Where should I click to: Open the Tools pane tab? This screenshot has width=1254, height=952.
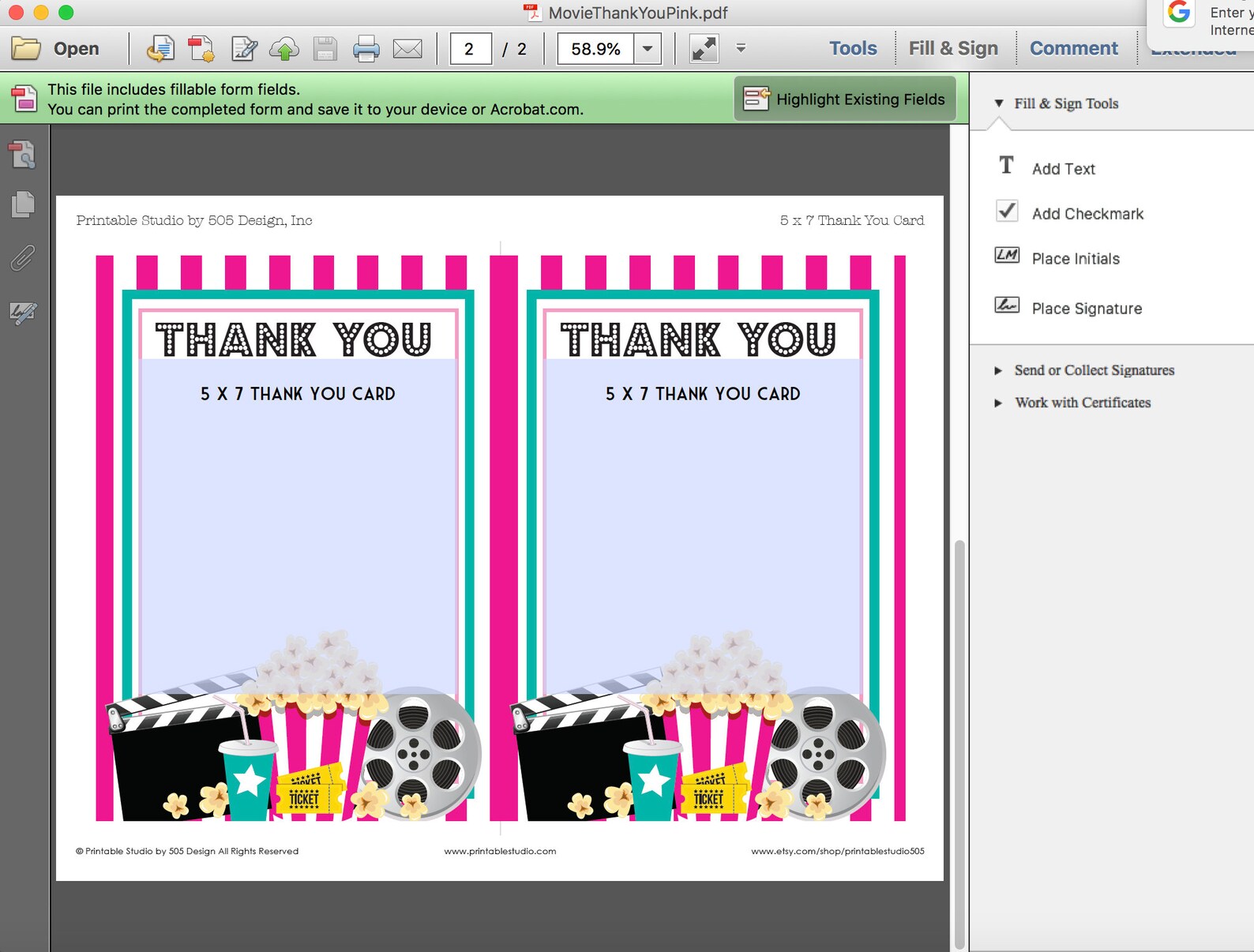tap(853, 48)
